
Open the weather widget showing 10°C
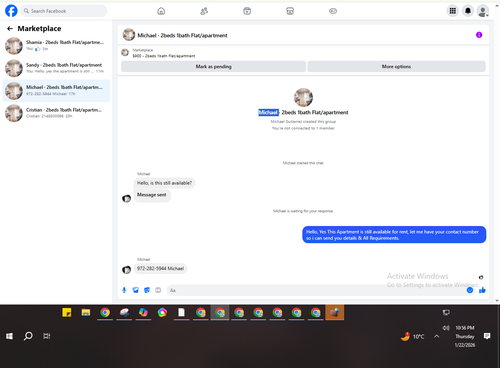(x=413, y=337)
